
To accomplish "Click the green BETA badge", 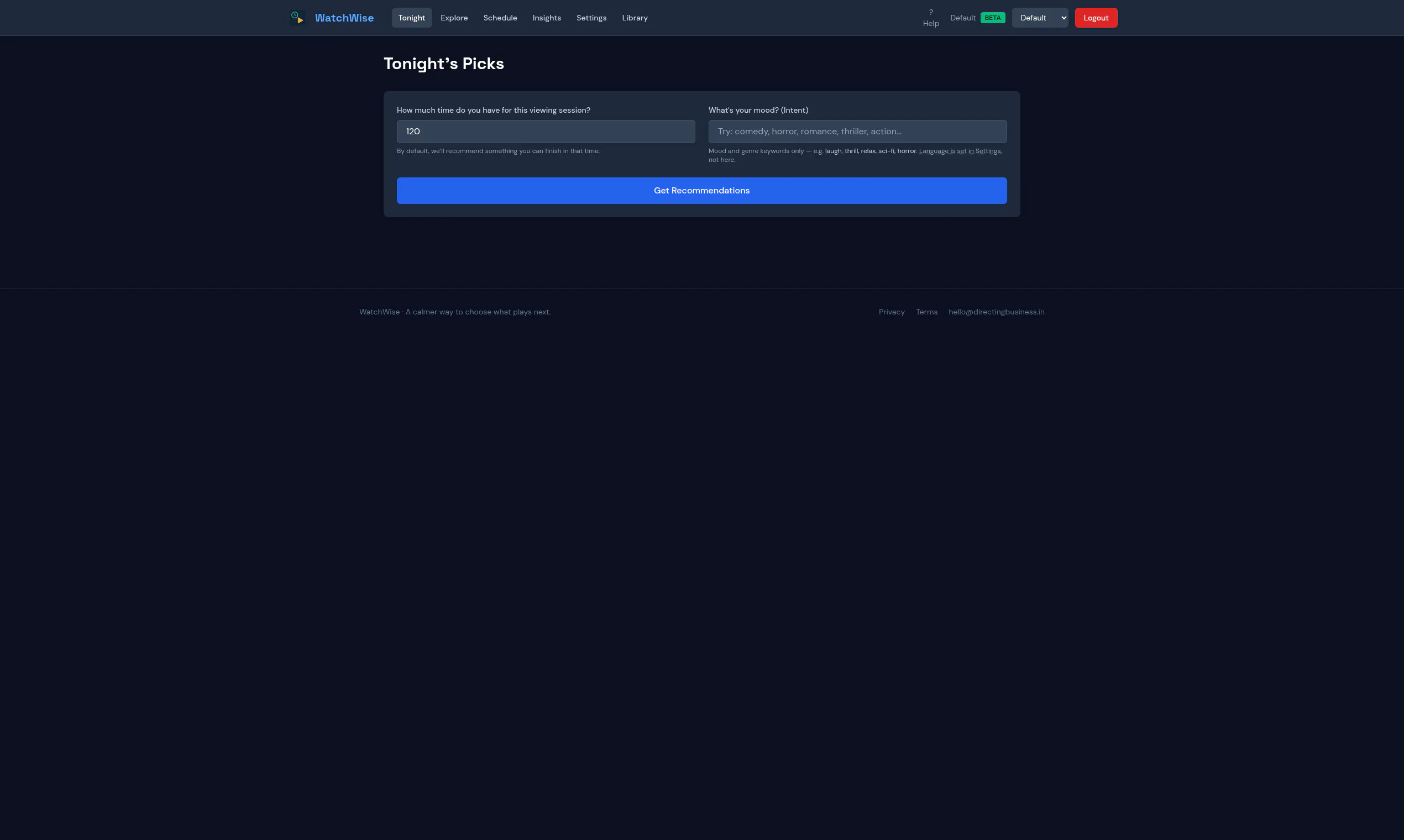I will [x=992, y=18].
